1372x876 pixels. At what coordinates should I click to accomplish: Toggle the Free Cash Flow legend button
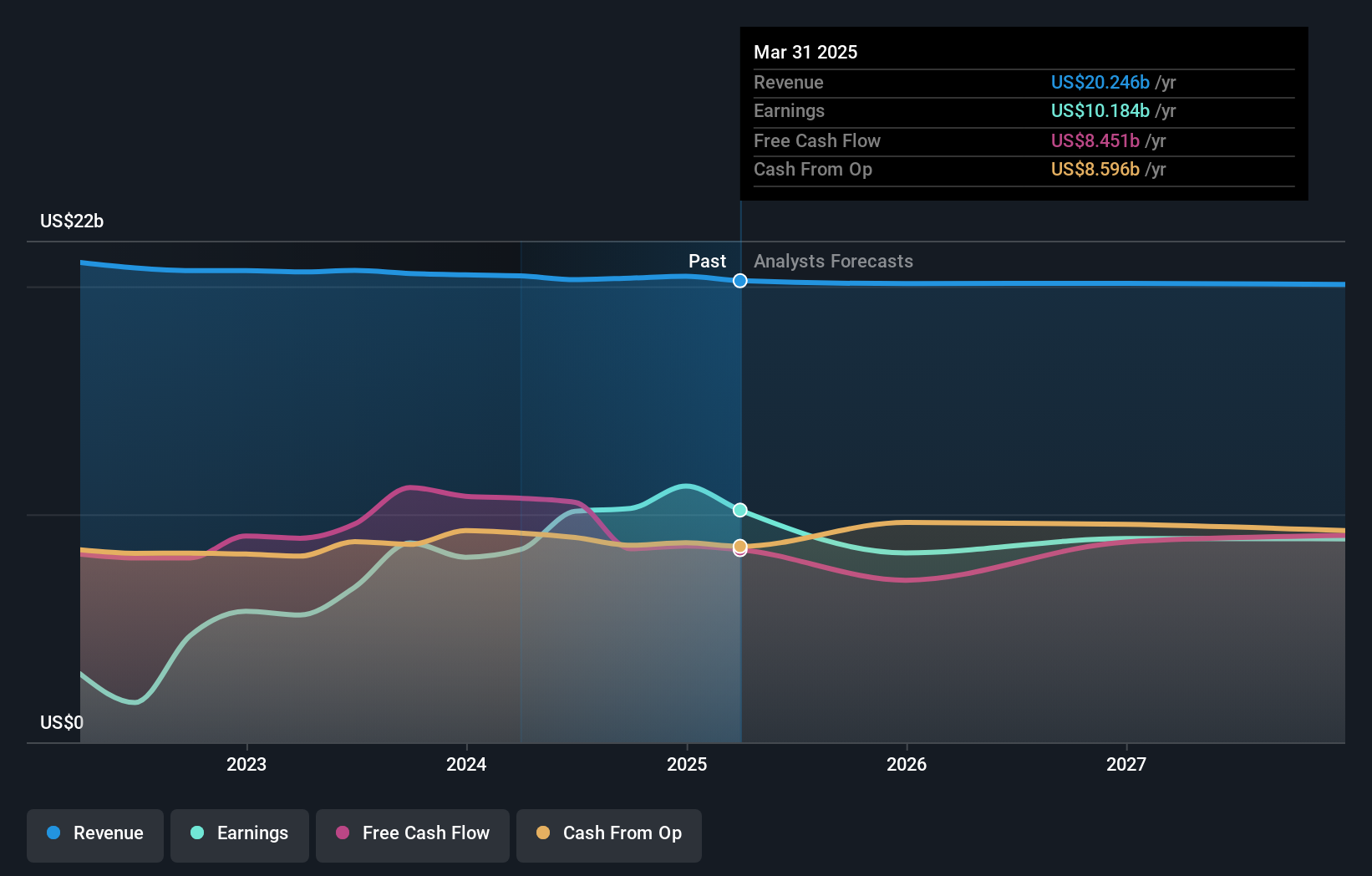coord(413,835)
